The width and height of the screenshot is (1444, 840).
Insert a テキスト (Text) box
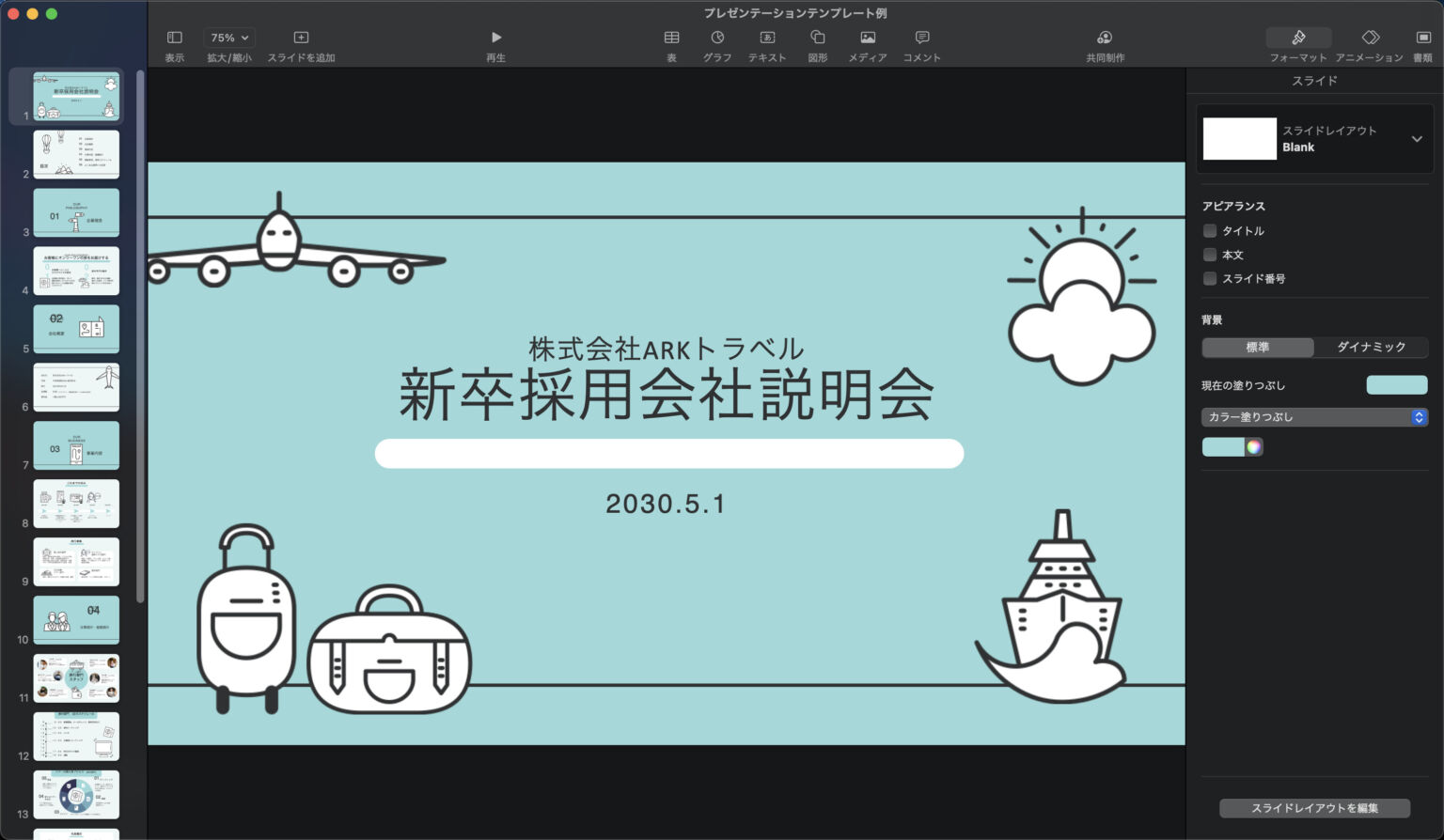767,42
